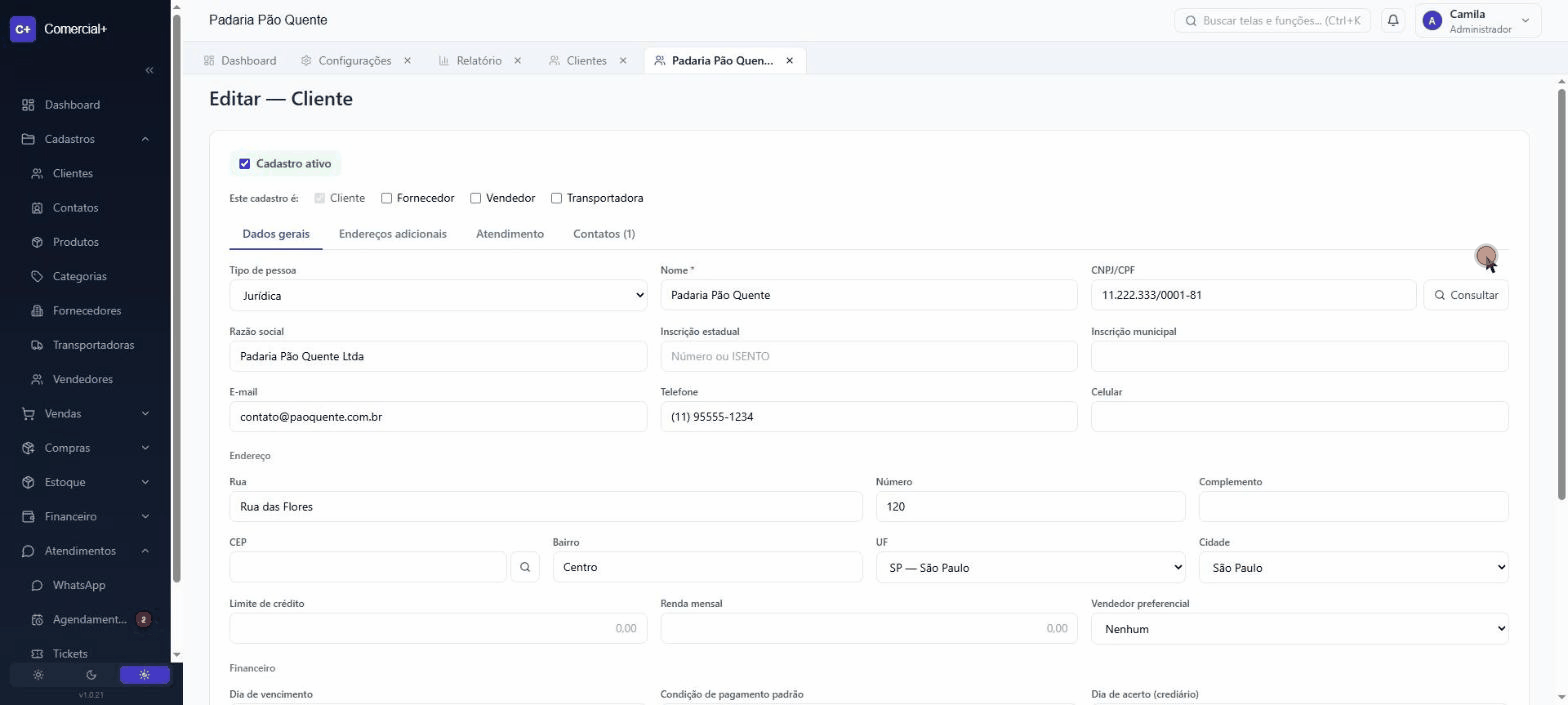The image size is (1568, 705).
Task: Click in the Nome field
Action: point(869,295)
